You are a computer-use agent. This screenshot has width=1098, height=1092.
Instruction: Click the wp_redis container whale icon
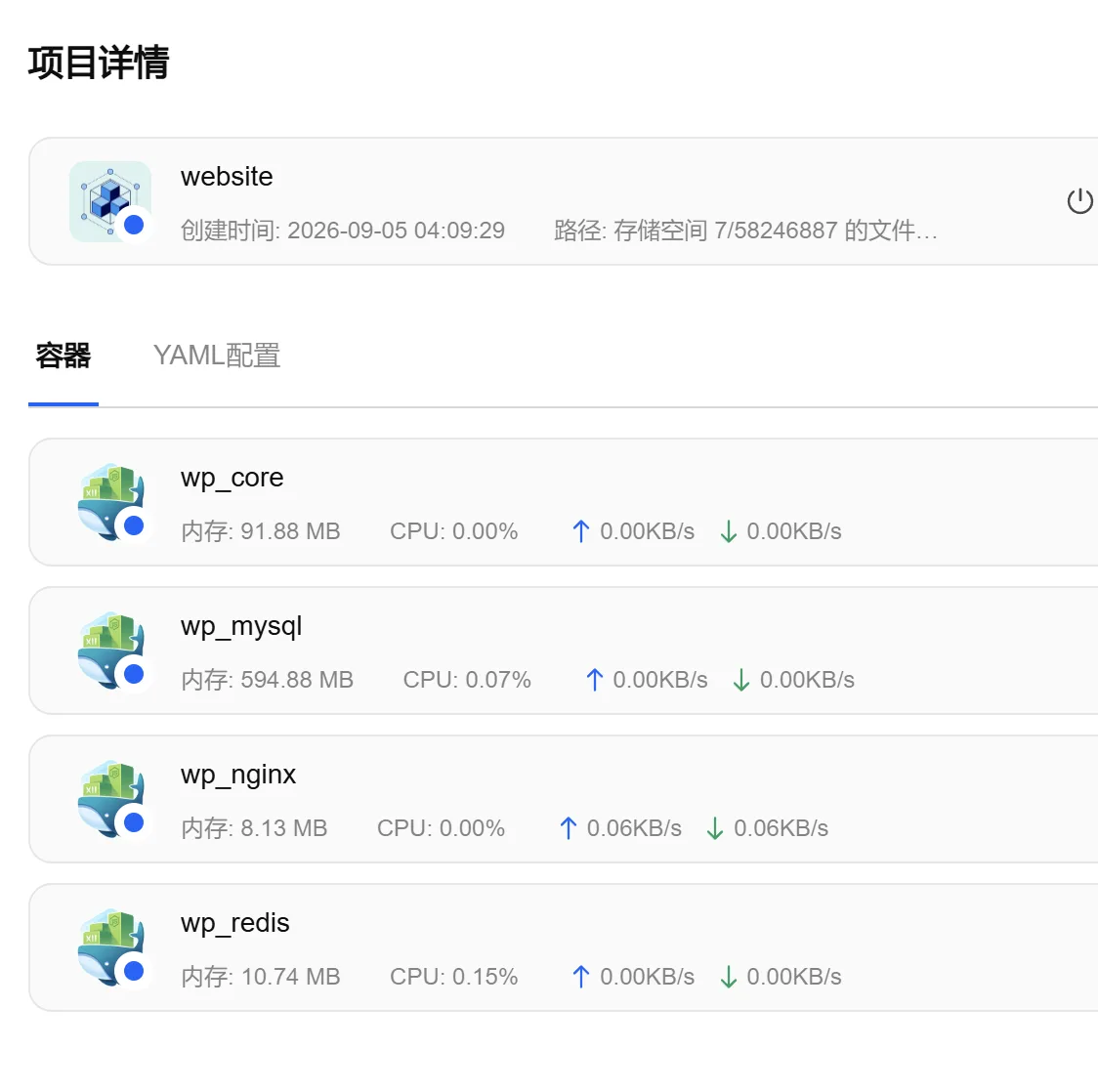pos(110,947)
